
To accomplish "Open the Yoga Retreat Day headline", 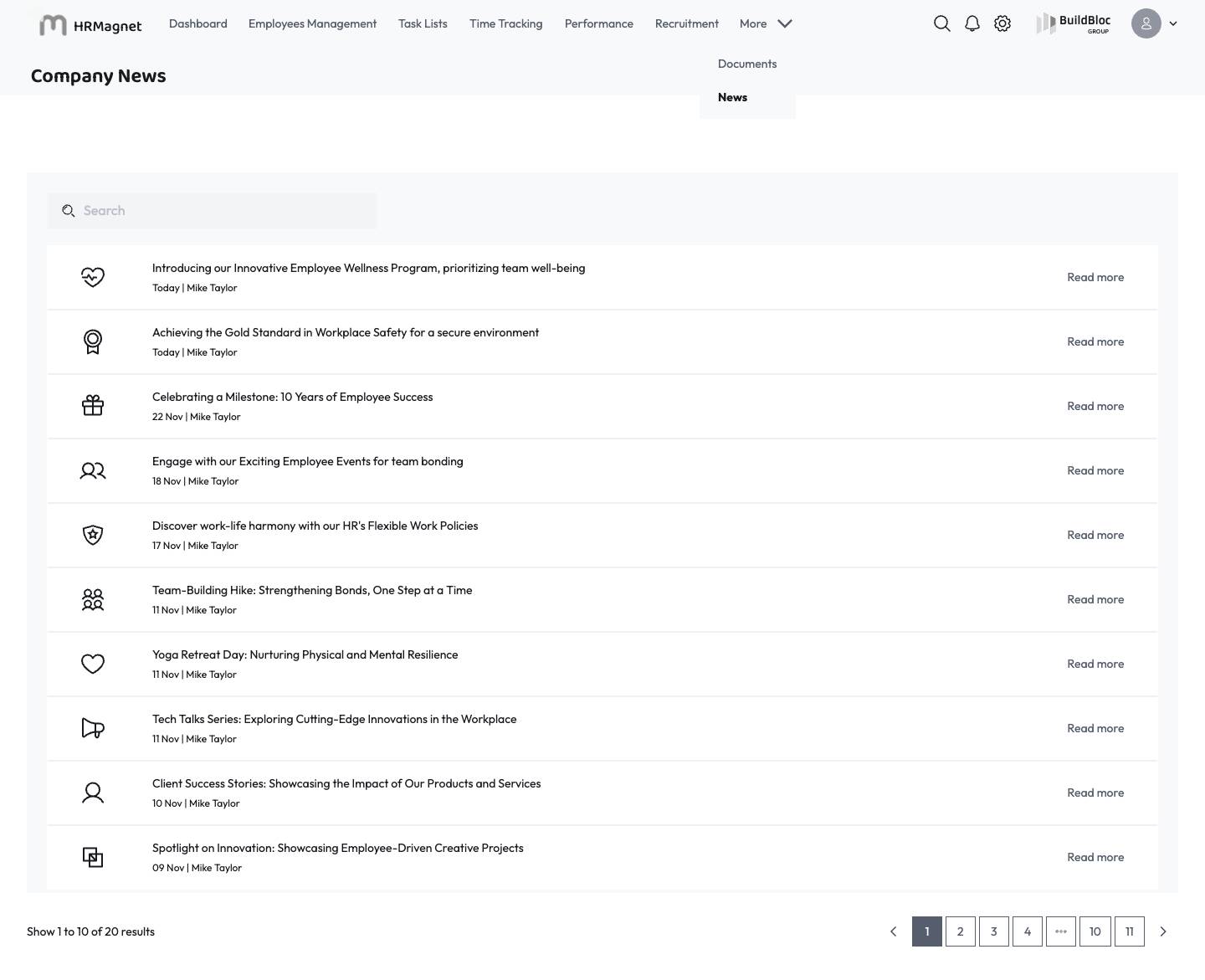I will point(305,654).
